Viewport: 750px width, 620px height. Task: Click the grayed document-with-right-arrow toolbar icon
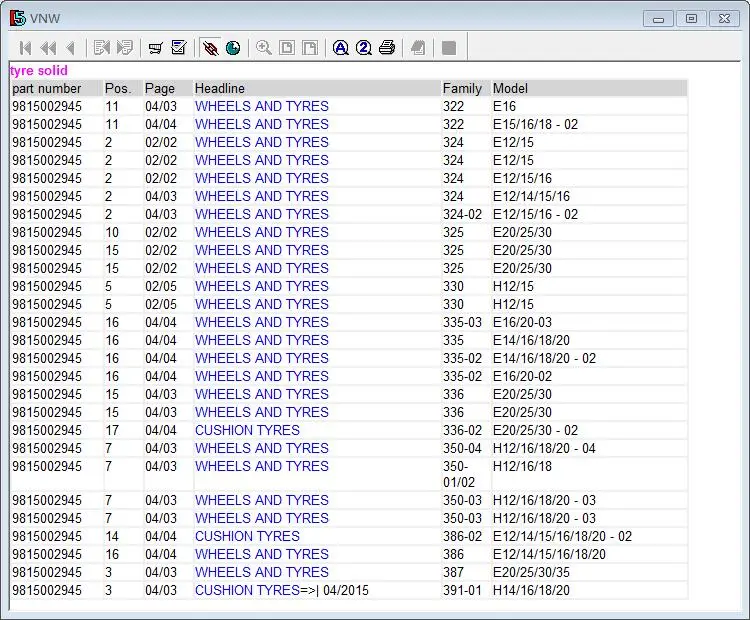(125, 48)
